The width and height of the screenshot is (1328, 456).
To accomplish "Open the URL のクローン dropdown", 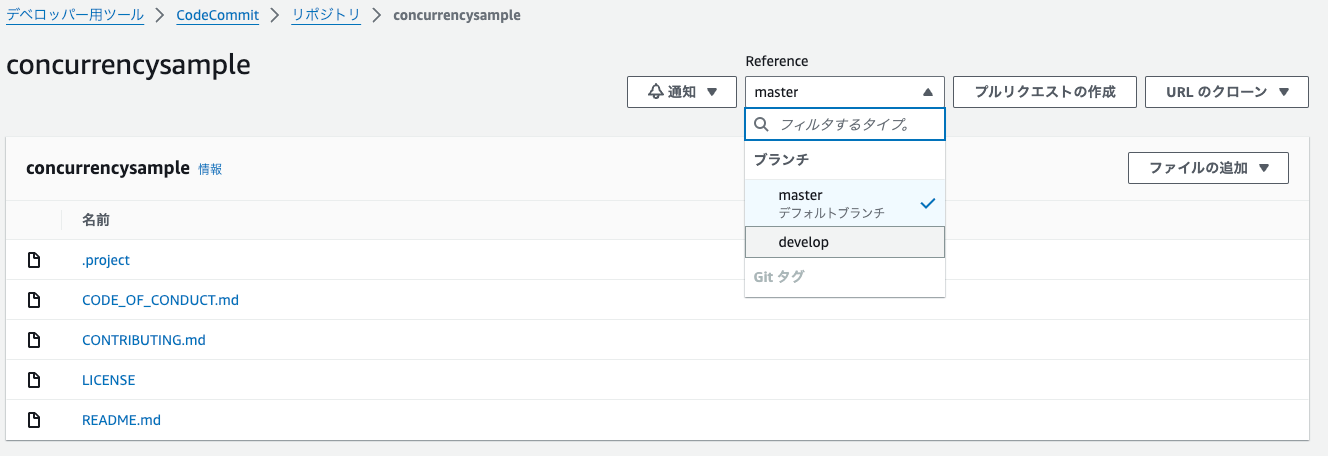I will tap(1226, 92).
